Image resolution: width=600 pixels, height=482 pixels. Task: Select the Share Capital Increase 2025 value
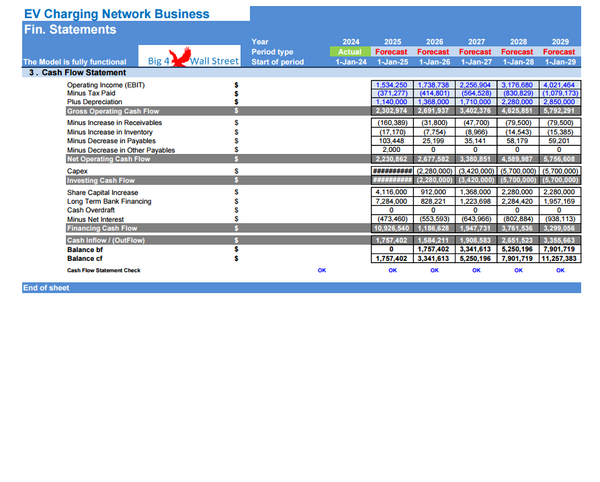pyautogui.click(x=392, y=191)
